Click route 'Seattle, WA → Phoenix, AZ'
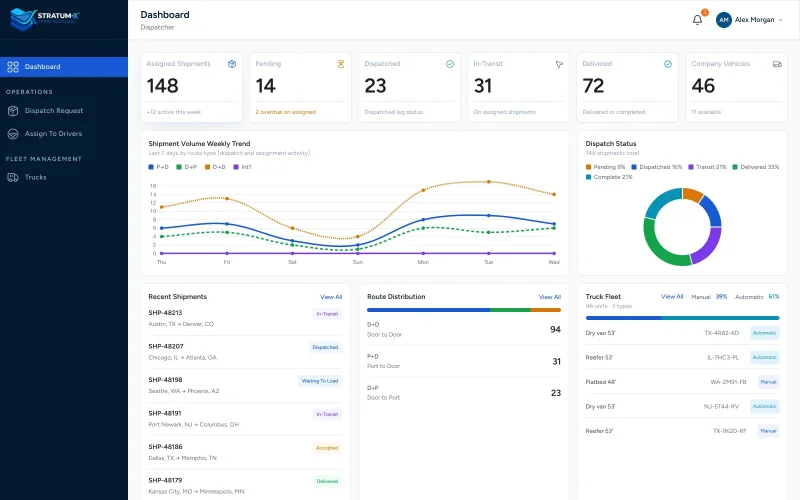Viewport: 800px width, 500px height. [x=184, y=391]
